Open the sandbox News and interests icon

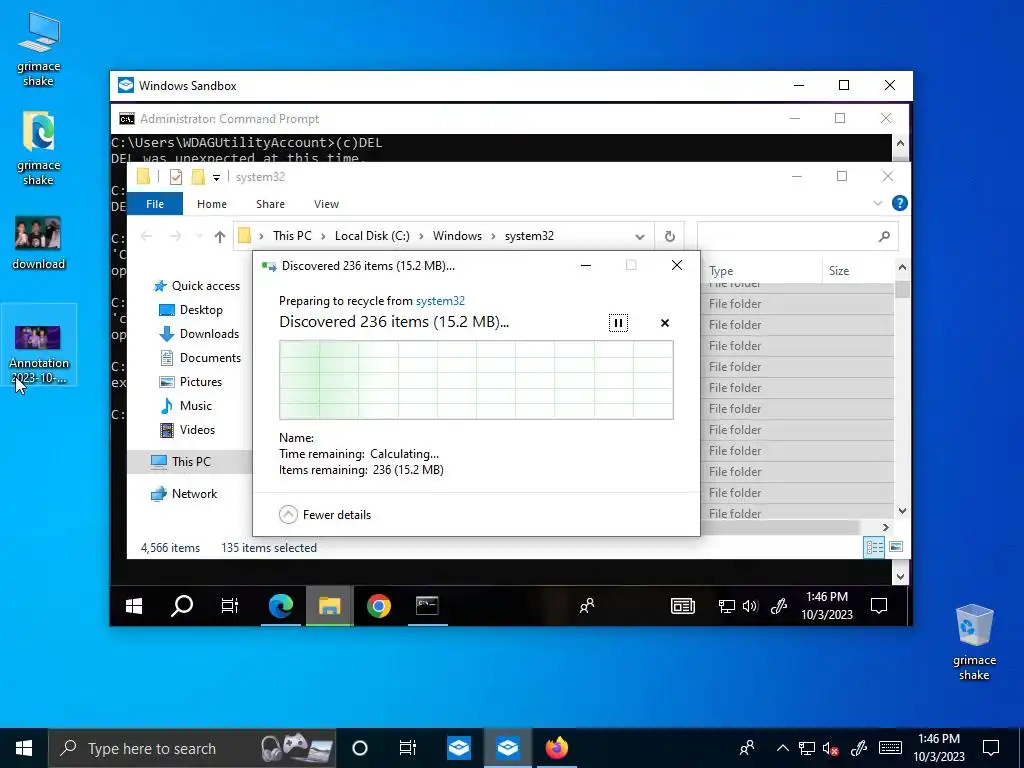[682, 606]
